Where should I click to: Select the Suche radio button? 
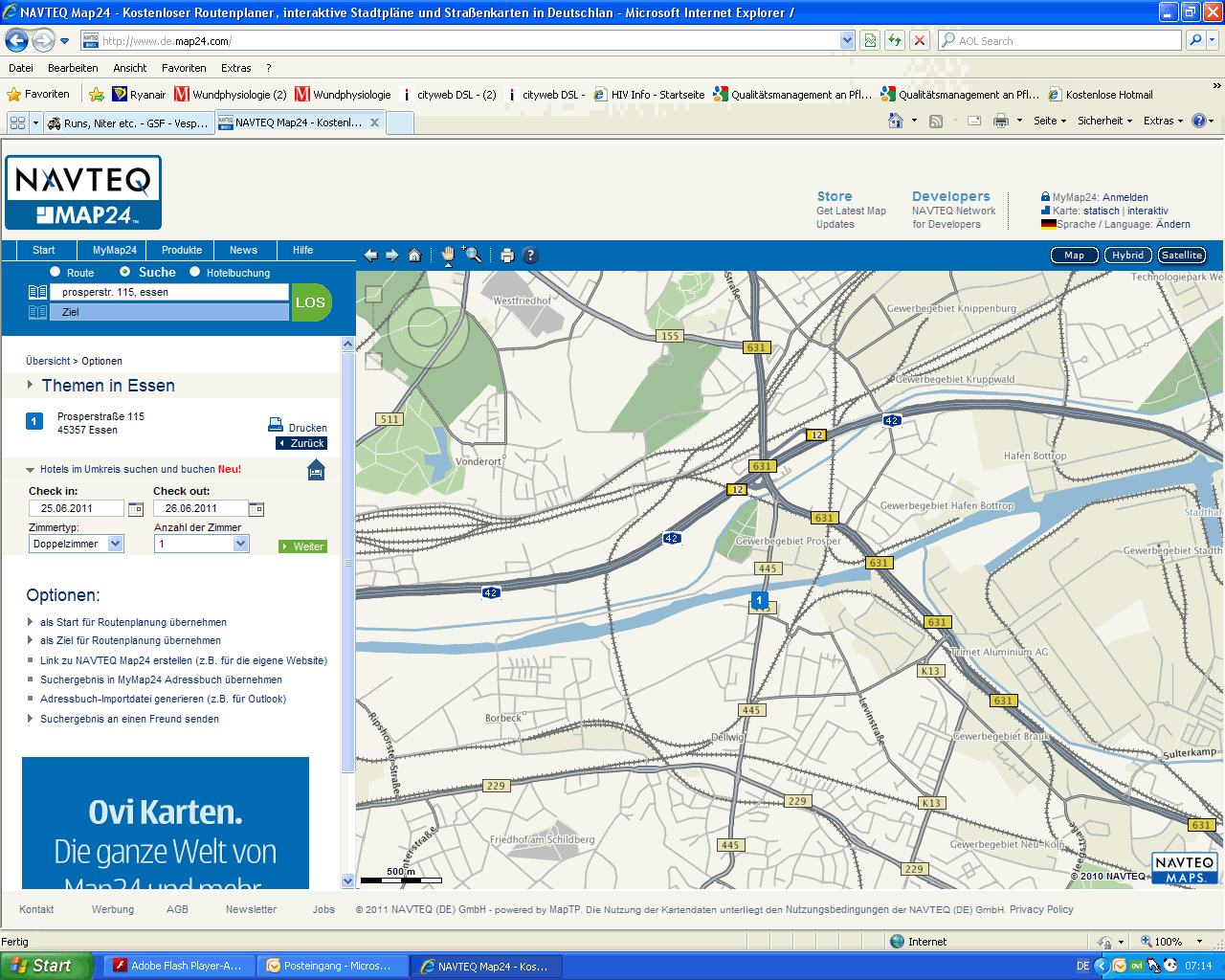tap(124, 272)
